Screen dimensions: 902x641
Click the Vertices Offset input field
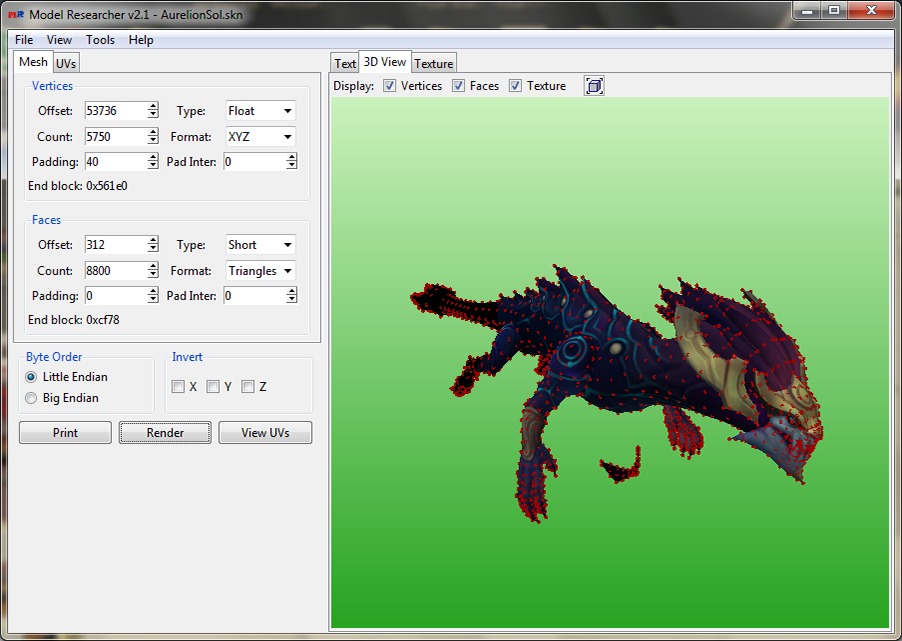[x=115, y=111]
